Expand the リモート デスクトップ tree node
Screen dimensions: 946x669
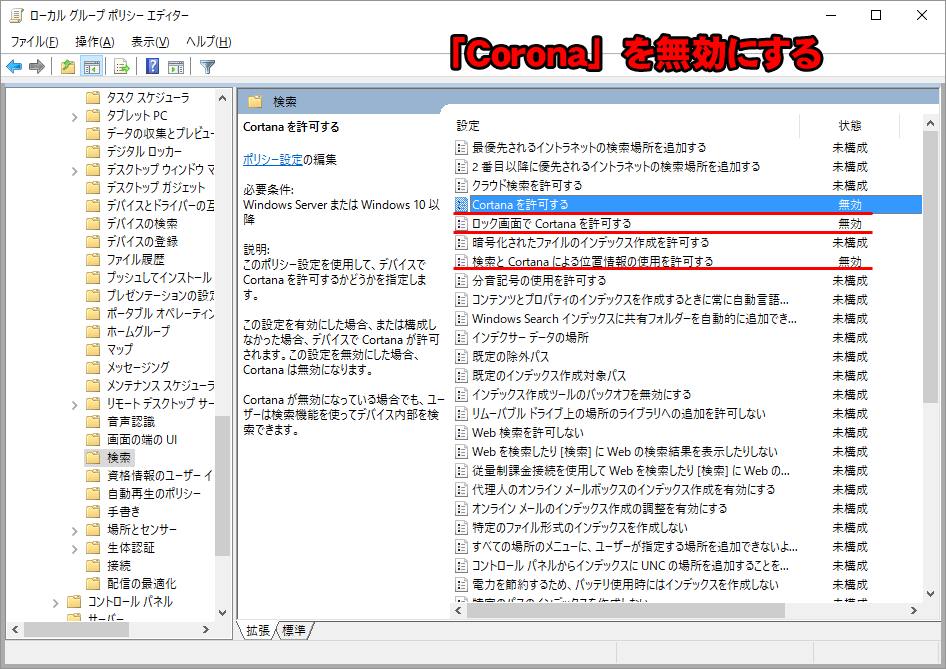tap(75, 405)
